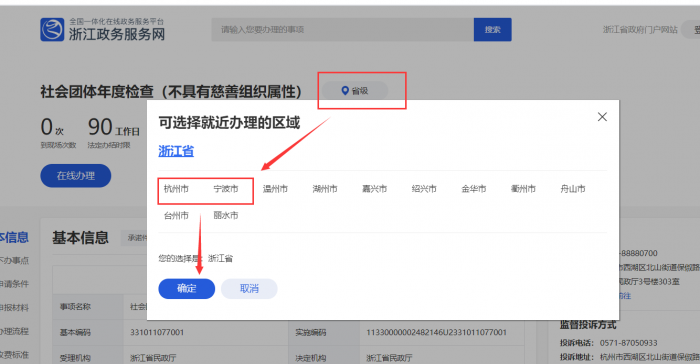This screenshot has height=364, width=700.
Task: Select 舟山市 in the region list
Action: coord(573,189)
